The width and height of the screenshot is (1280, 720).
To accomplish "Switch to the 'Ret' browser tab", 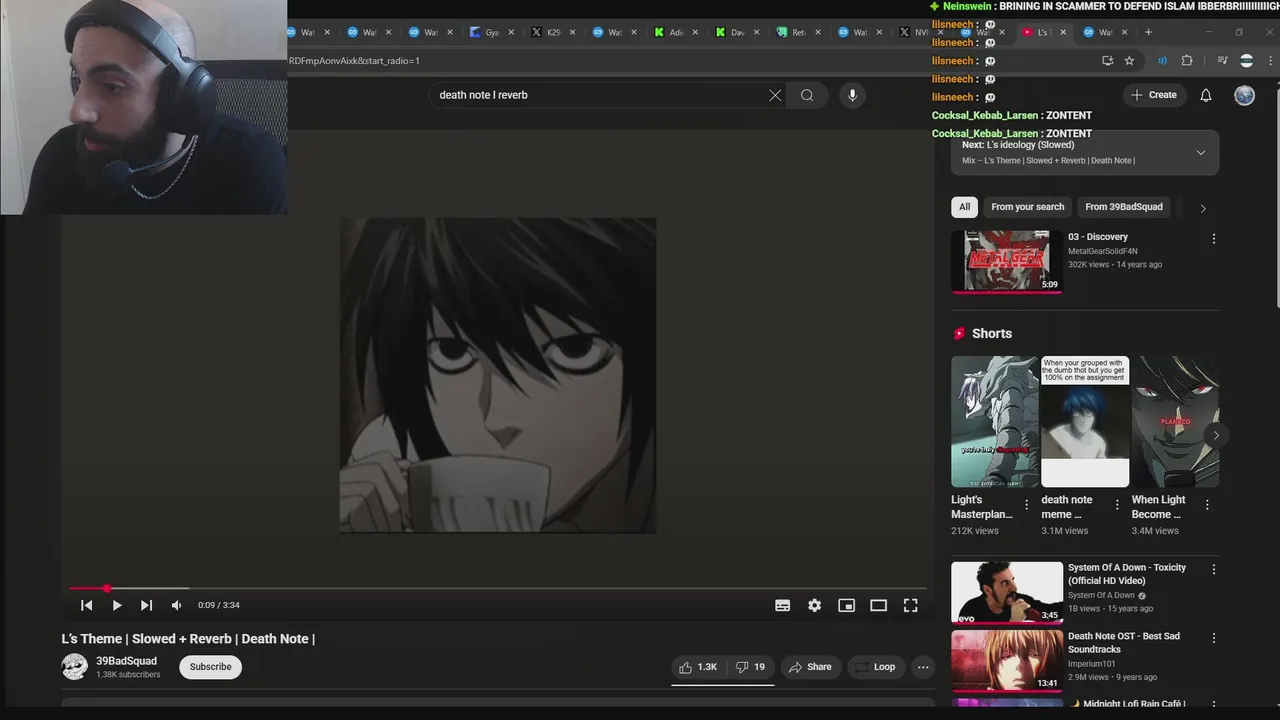I will point(799,32).
